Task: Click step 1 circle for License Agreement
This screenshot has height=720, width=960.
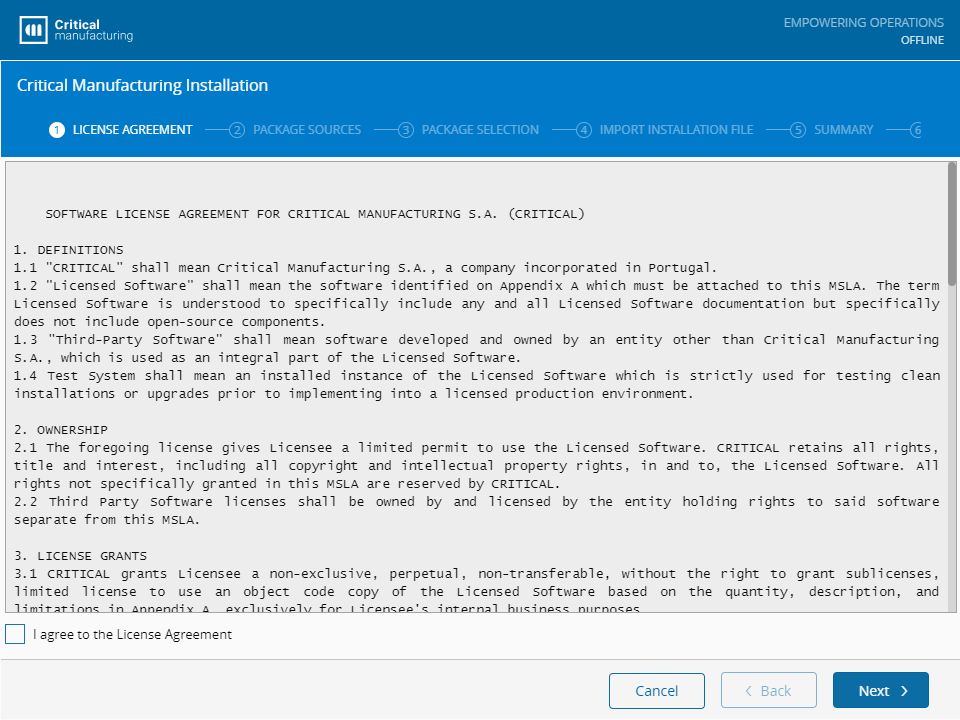Action: [57, 130]
